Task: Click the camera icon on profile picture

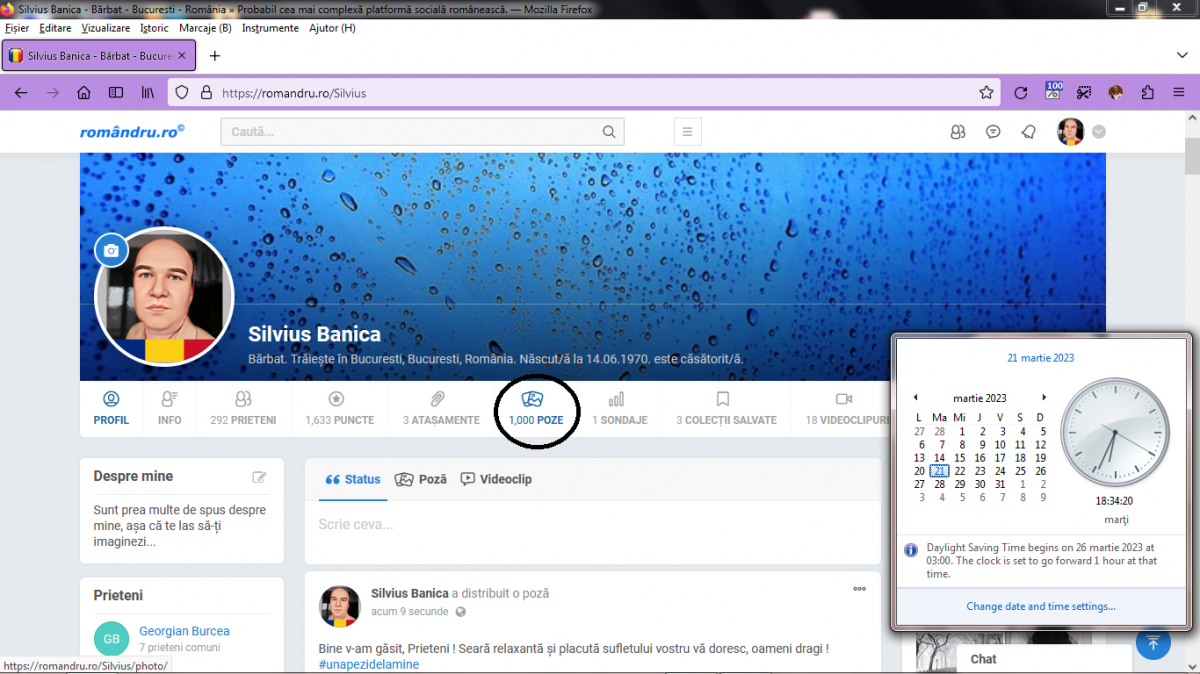Action: tap(111, 250)
